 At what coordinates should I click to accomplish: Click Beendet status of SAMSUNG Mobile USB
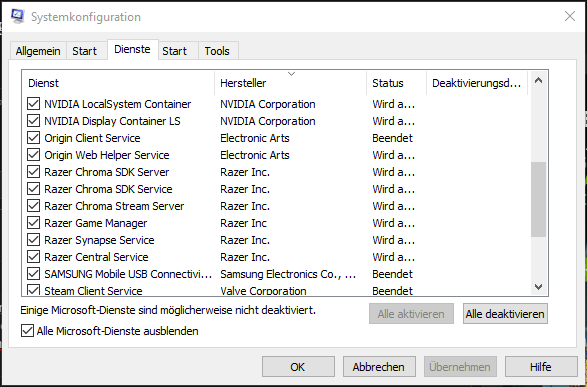click(392, 274)
